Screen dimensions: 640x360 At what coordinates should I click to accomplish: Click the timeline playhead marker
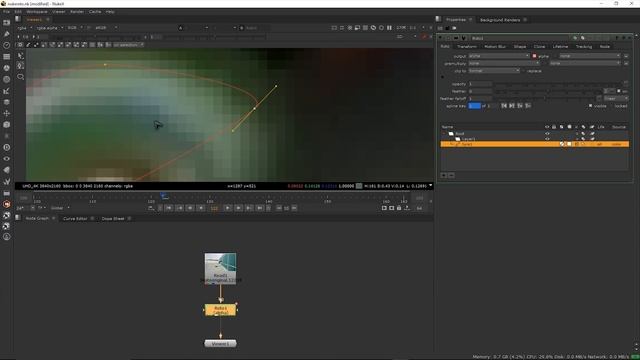pos(164,197)
